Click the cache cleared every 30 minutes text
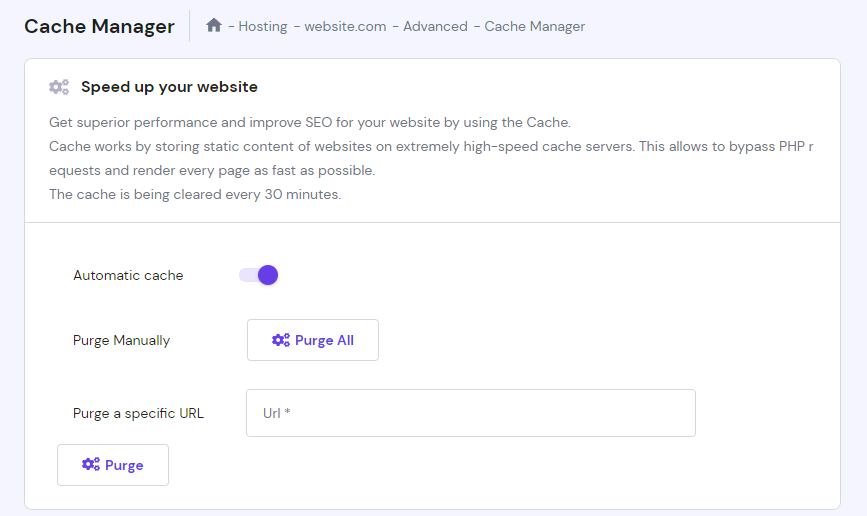The image size is (867, 516). click(x=195, y=194)
